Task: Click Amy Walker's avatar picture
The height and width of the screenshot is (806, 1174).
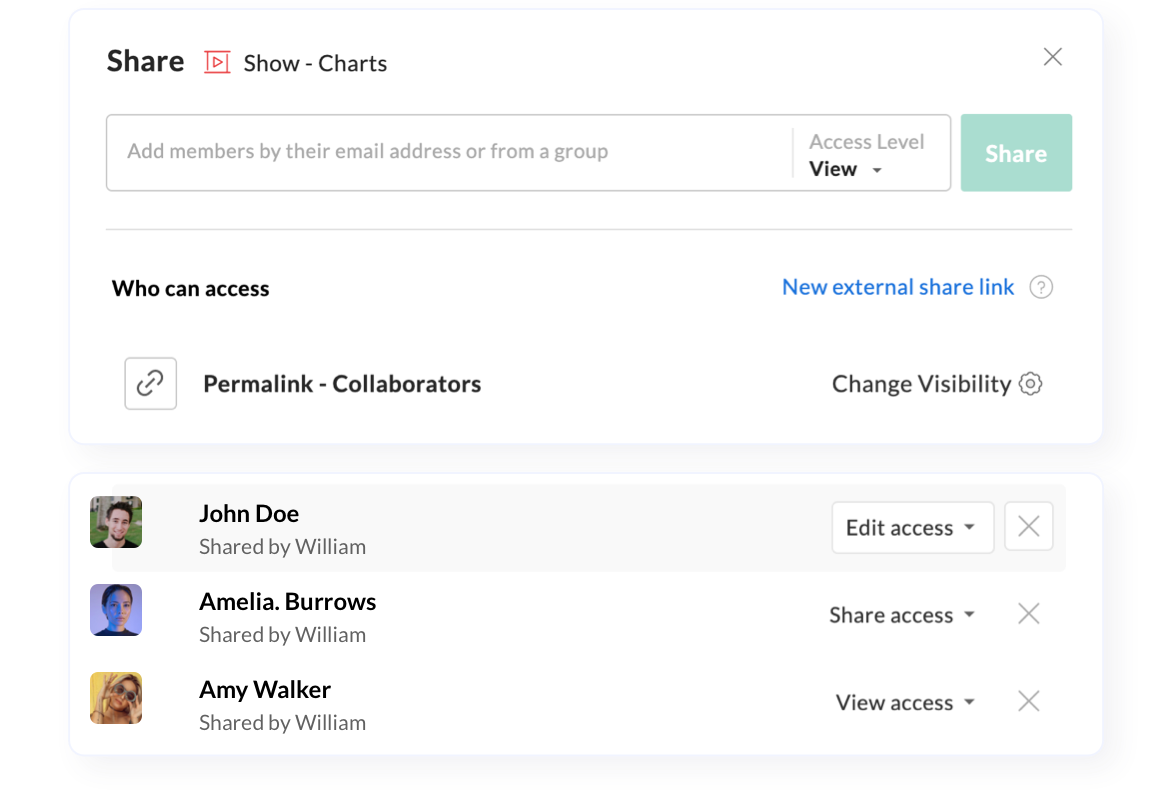Action: pos(116,698)
